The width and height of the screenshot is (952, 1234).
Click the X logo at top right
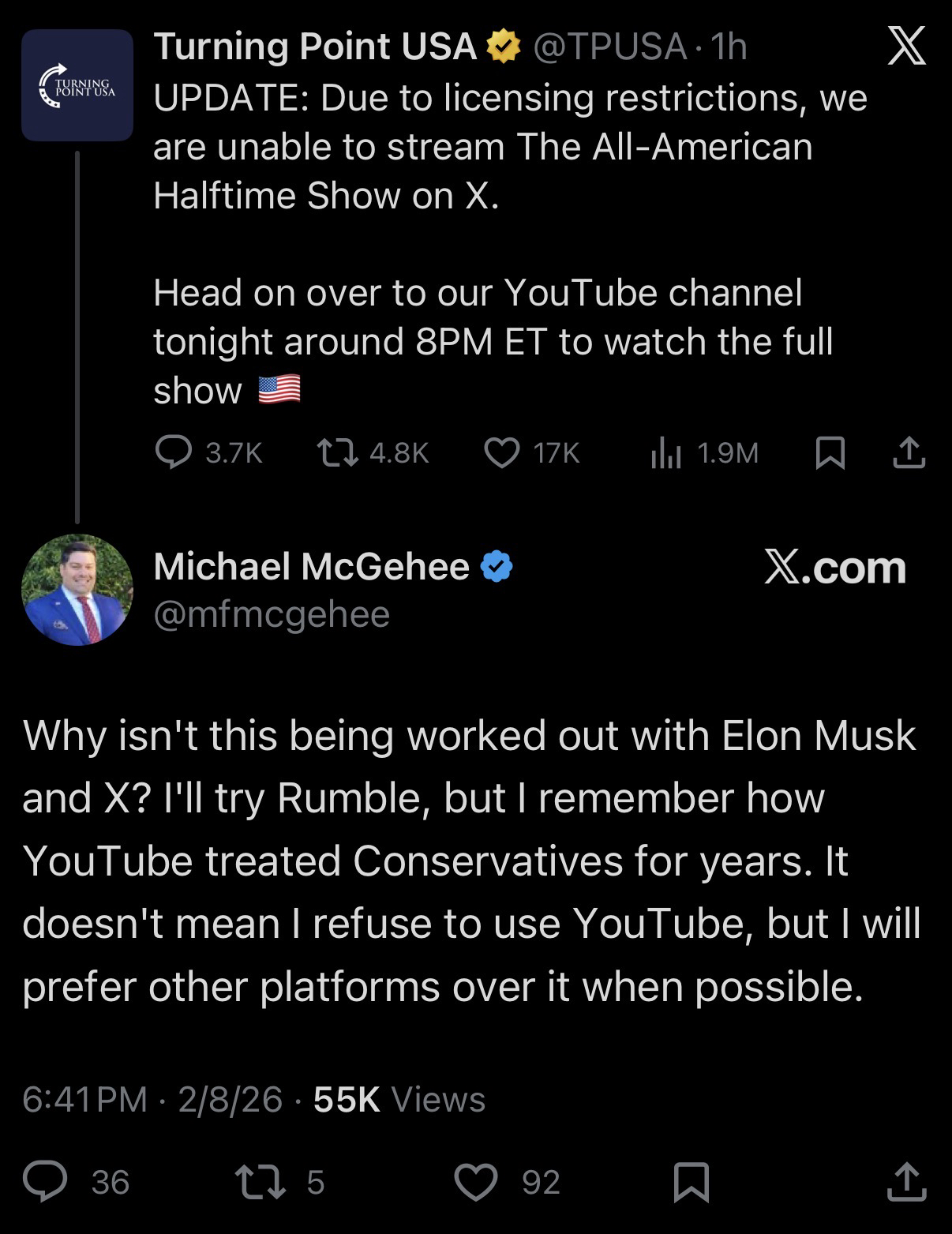click(x=906, y=47)
